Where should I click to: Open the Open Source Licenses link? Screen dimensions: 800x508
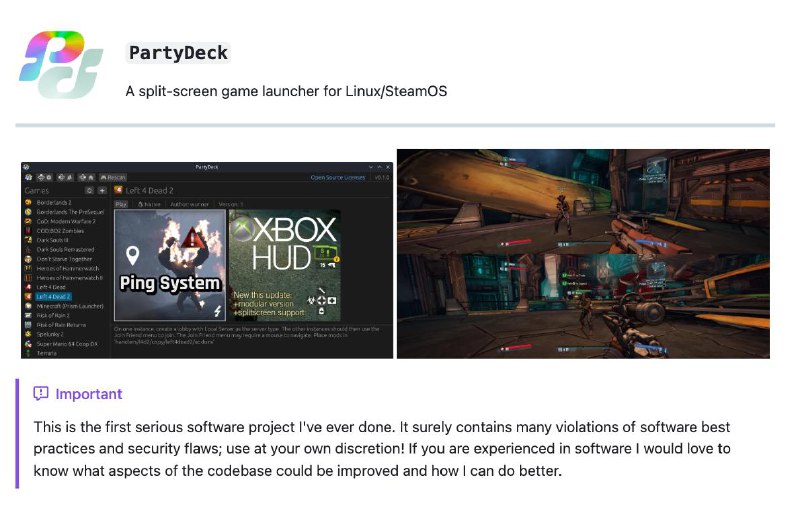click(338, 177)
